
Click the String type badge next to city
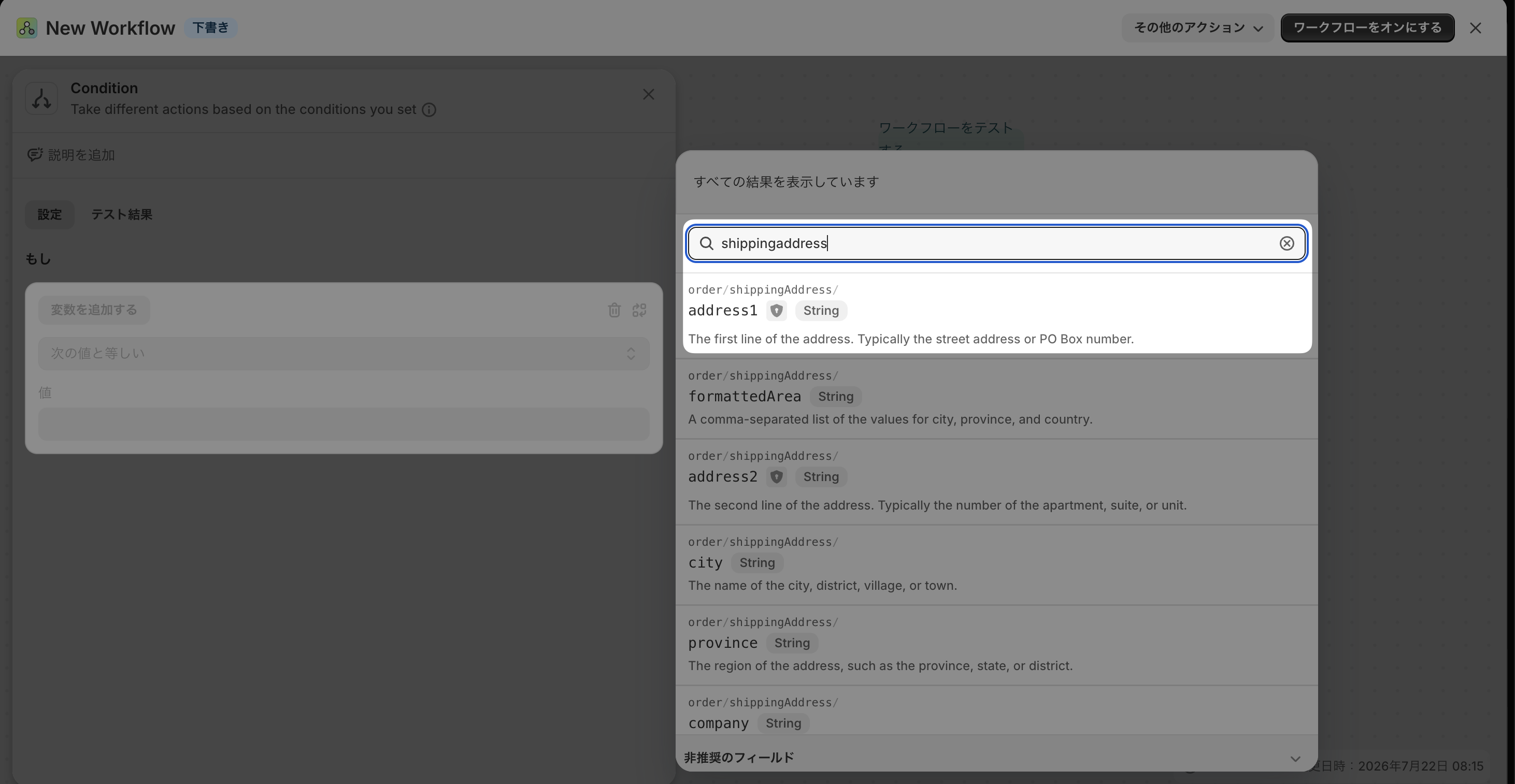[757, 562]
